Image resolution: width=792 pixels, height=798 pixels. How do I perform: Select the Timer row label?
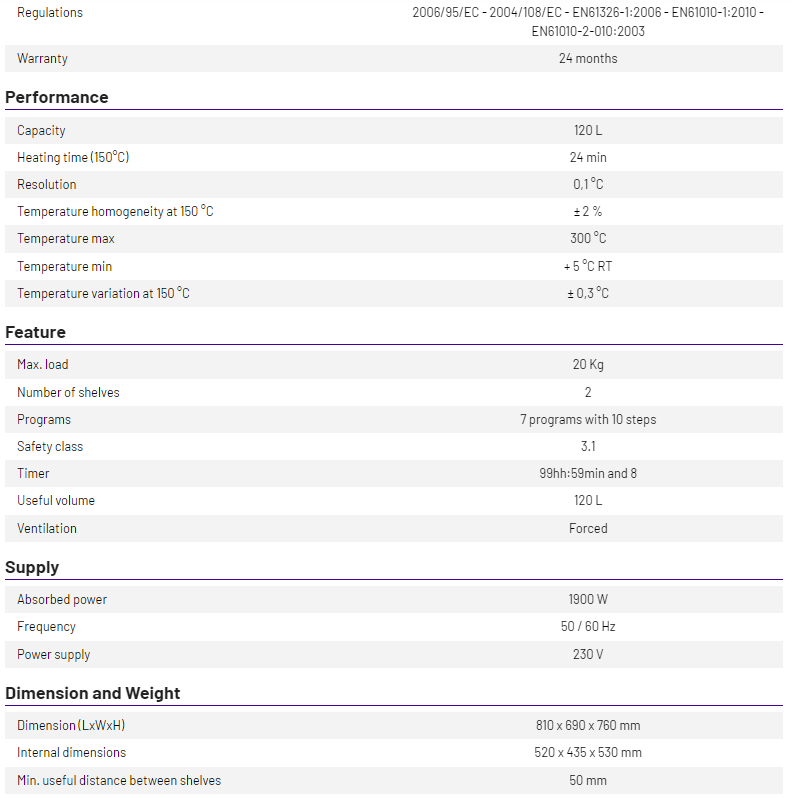coord(33,473)
